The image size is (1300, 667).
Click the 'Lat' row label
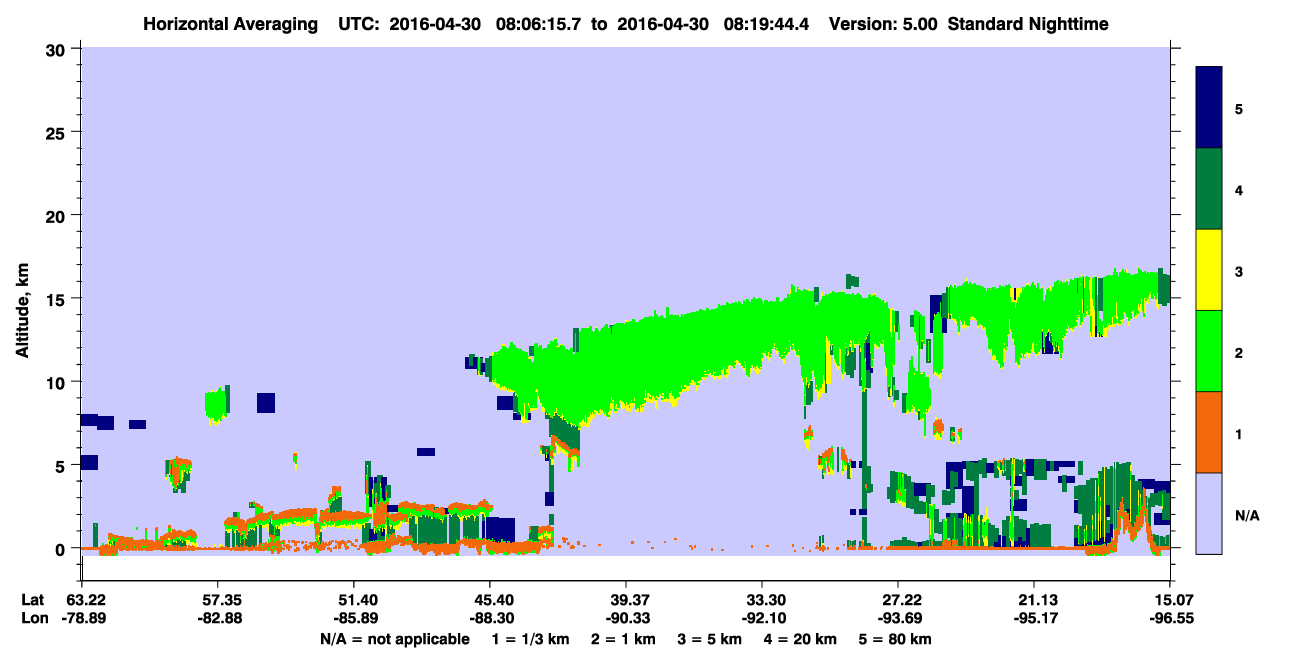[32, 600]
